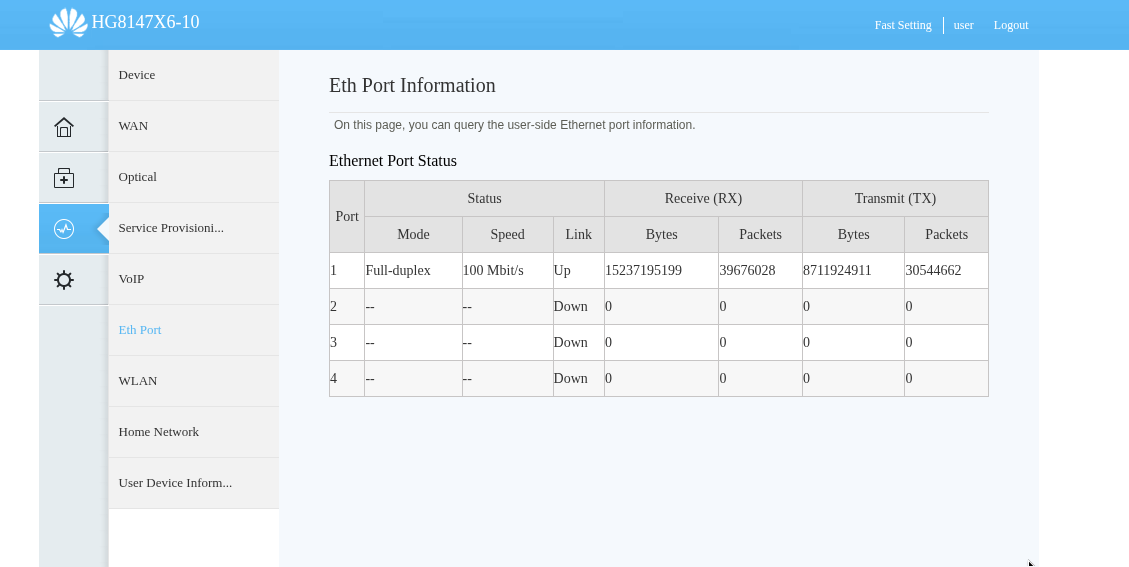Click the Eth Port menu item

(140, 330)
